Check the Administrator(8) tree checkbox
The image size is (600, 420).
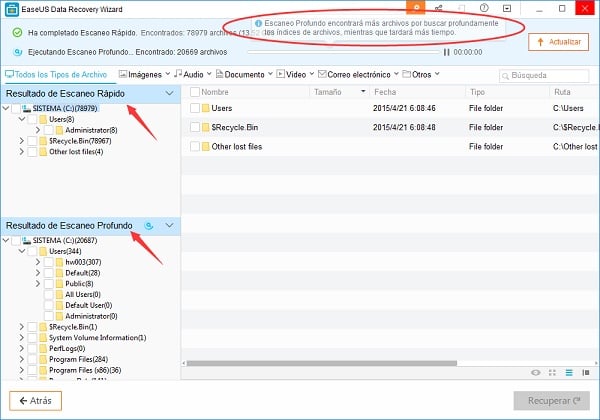[48, 130]
